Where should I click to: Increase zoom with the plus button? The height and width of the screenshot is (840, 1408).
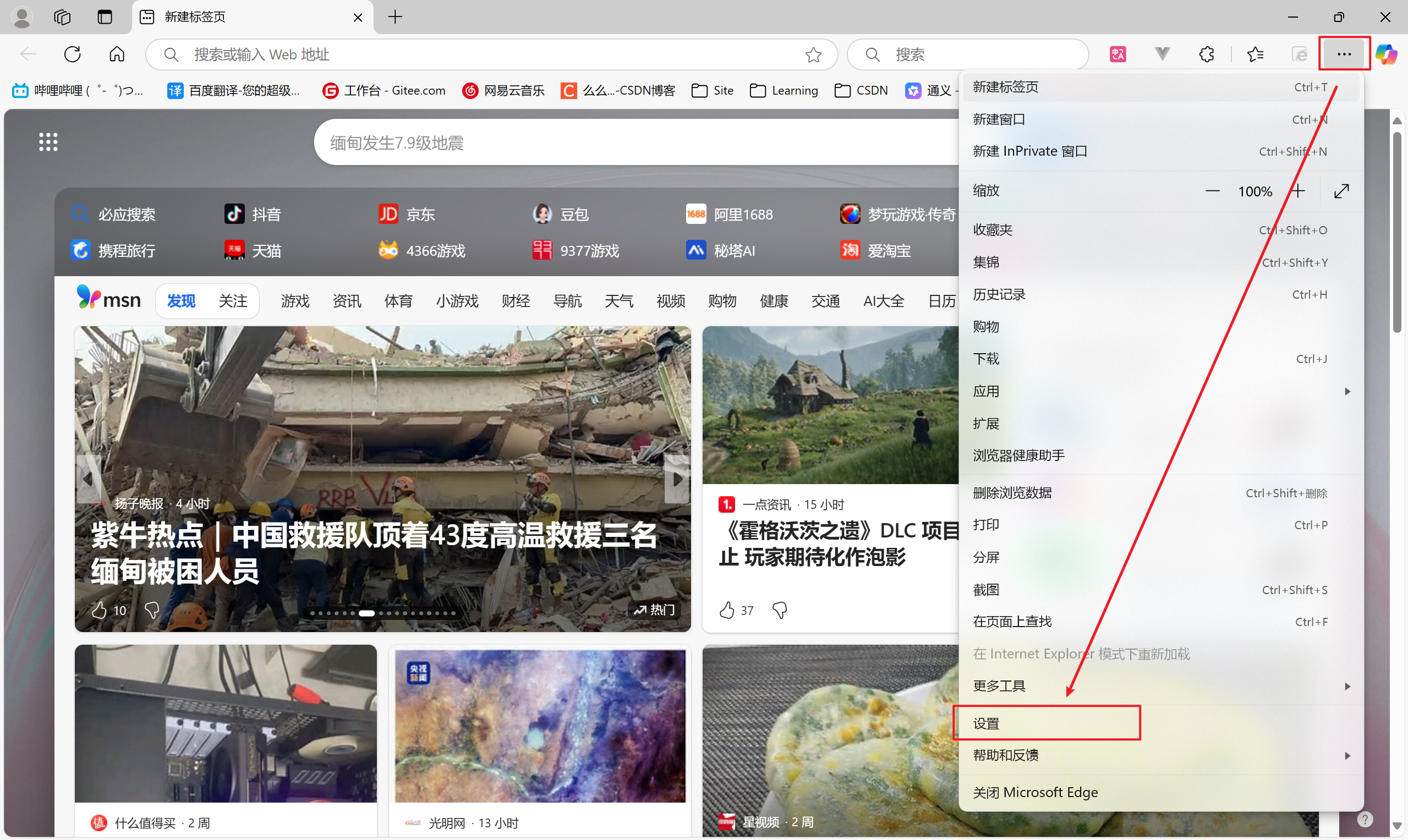click(1297, 191)
